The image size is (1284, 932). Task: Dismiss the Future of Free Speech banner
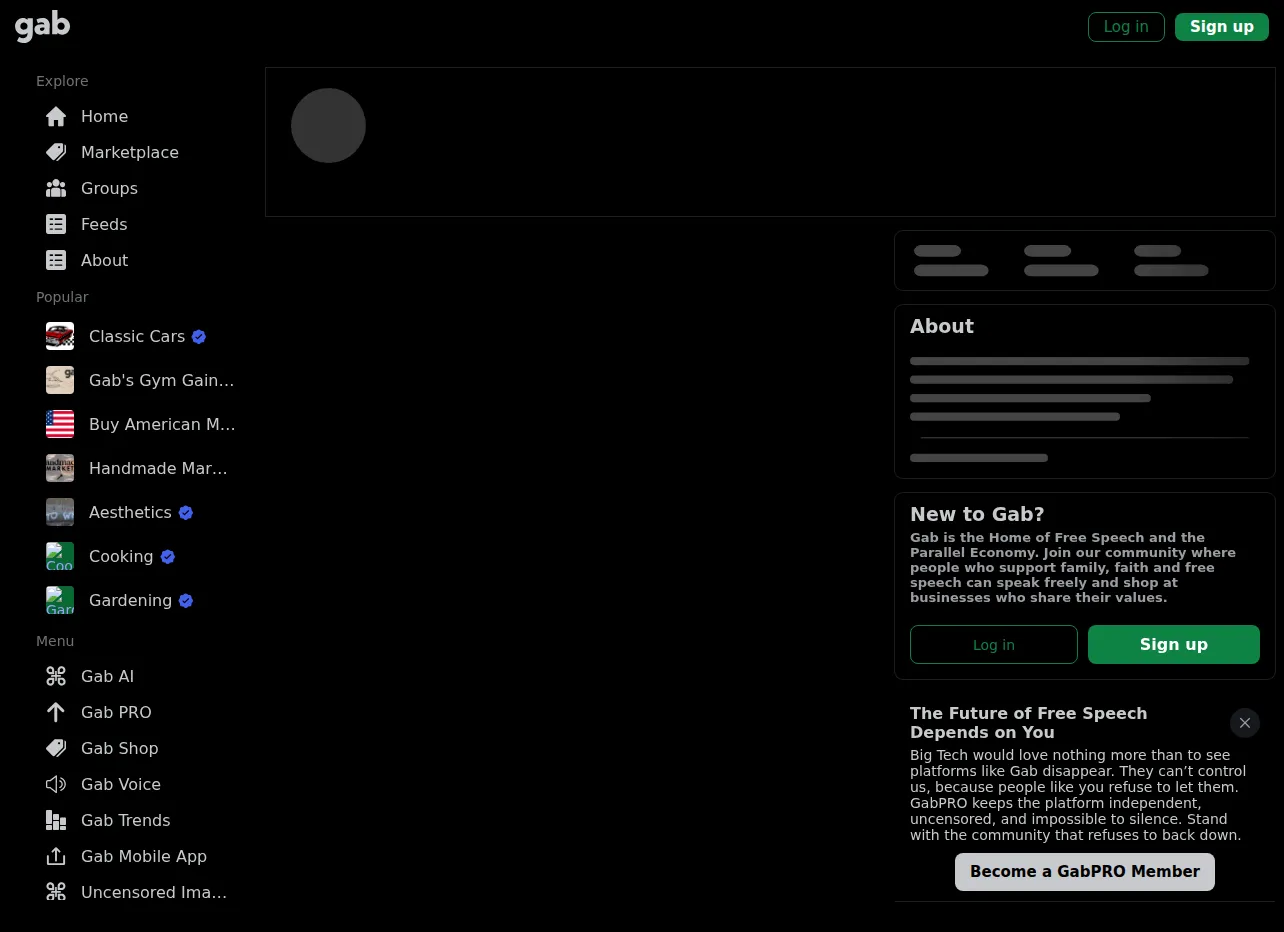coord(1245,723)
